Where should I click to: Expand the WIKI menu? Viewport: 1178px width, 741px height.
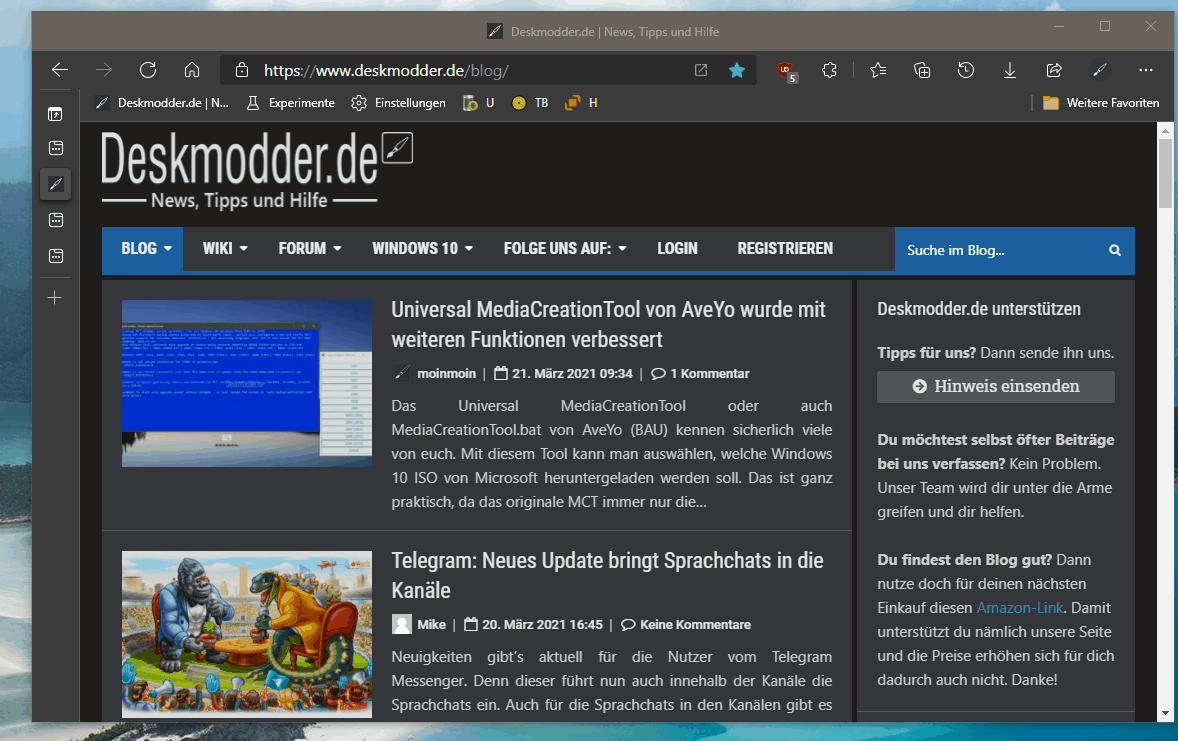[225, 249]
